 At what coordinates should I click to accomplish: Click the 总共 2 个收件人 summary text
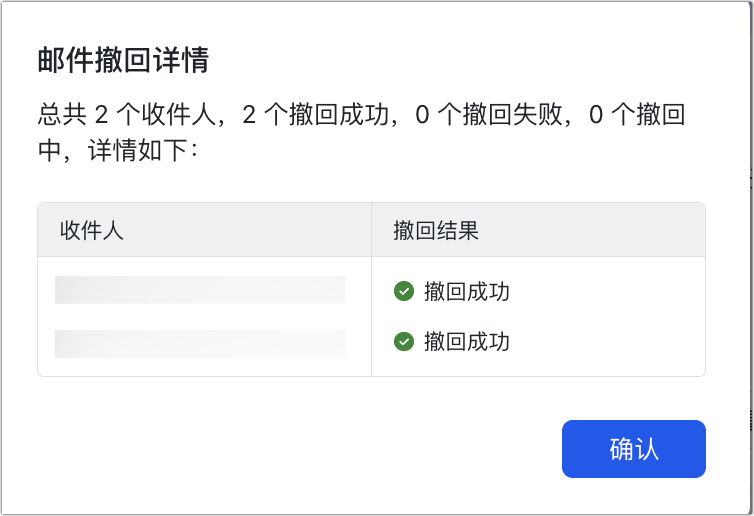[x=126, y=115]
